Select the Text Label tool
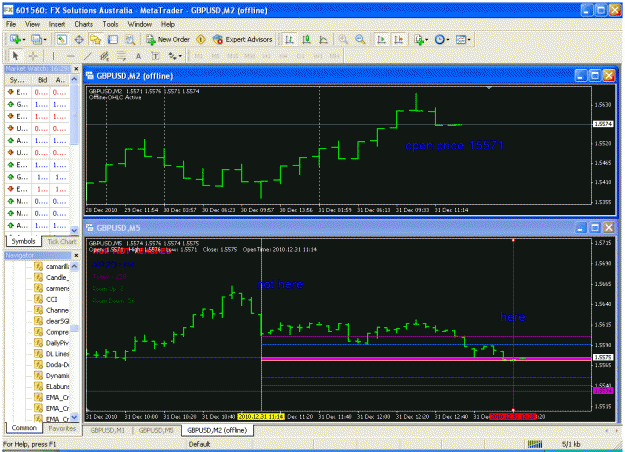The height and width of the screenshot is (452, 625). coord(155,56)
